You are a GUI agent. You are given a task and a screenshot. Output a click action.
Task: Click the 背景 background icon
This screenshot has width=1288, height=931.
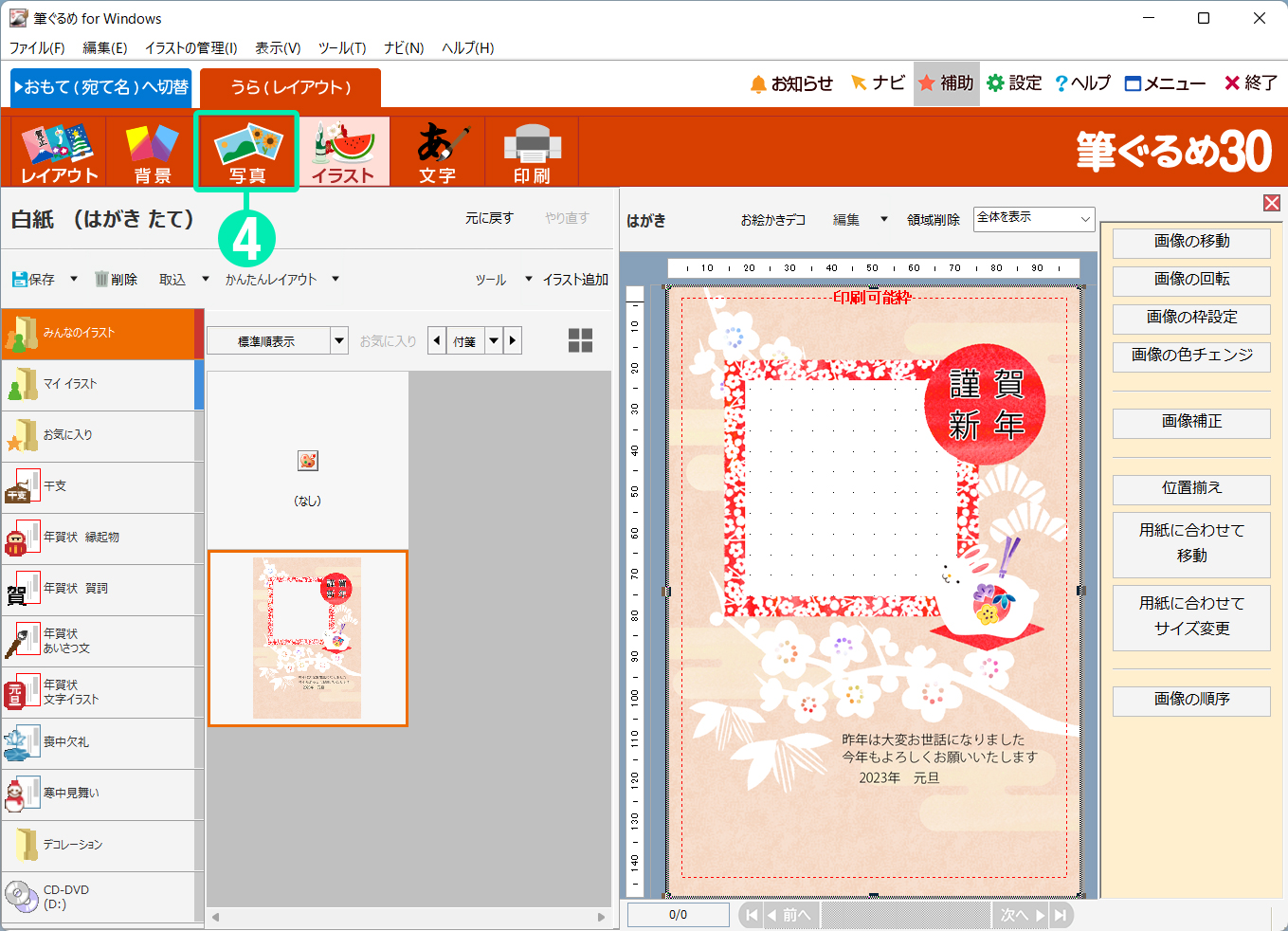[x=153, y=152]
